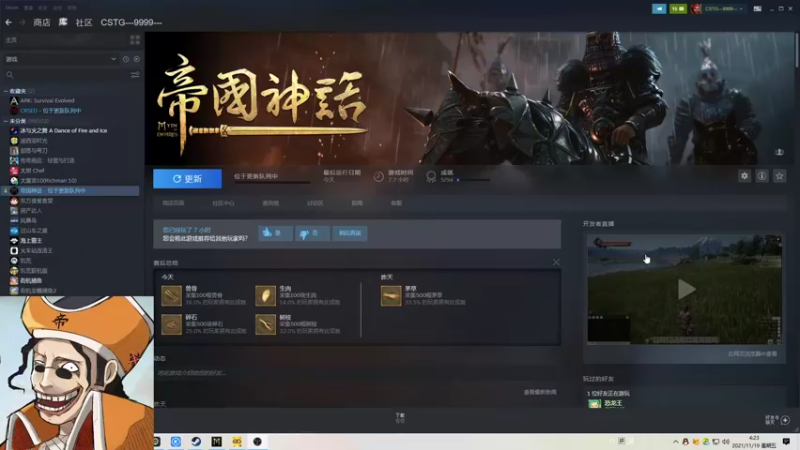Click the view latest news link
Screen dimensions: 800x450
[540, 392]
